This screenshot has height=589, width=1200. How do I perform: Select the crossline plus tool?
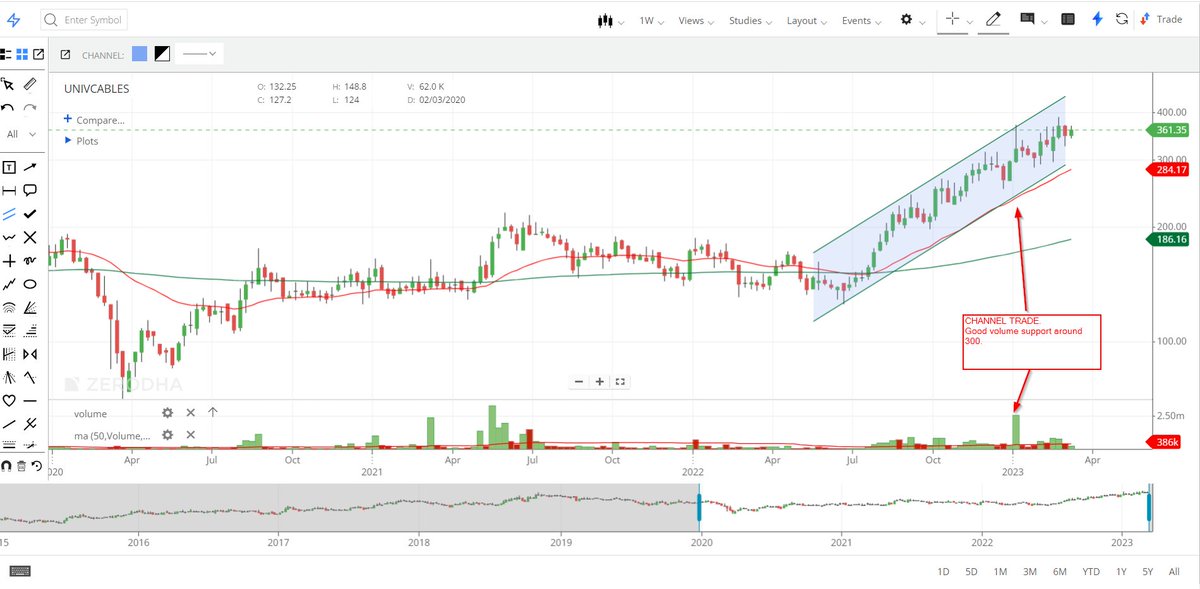9,260
